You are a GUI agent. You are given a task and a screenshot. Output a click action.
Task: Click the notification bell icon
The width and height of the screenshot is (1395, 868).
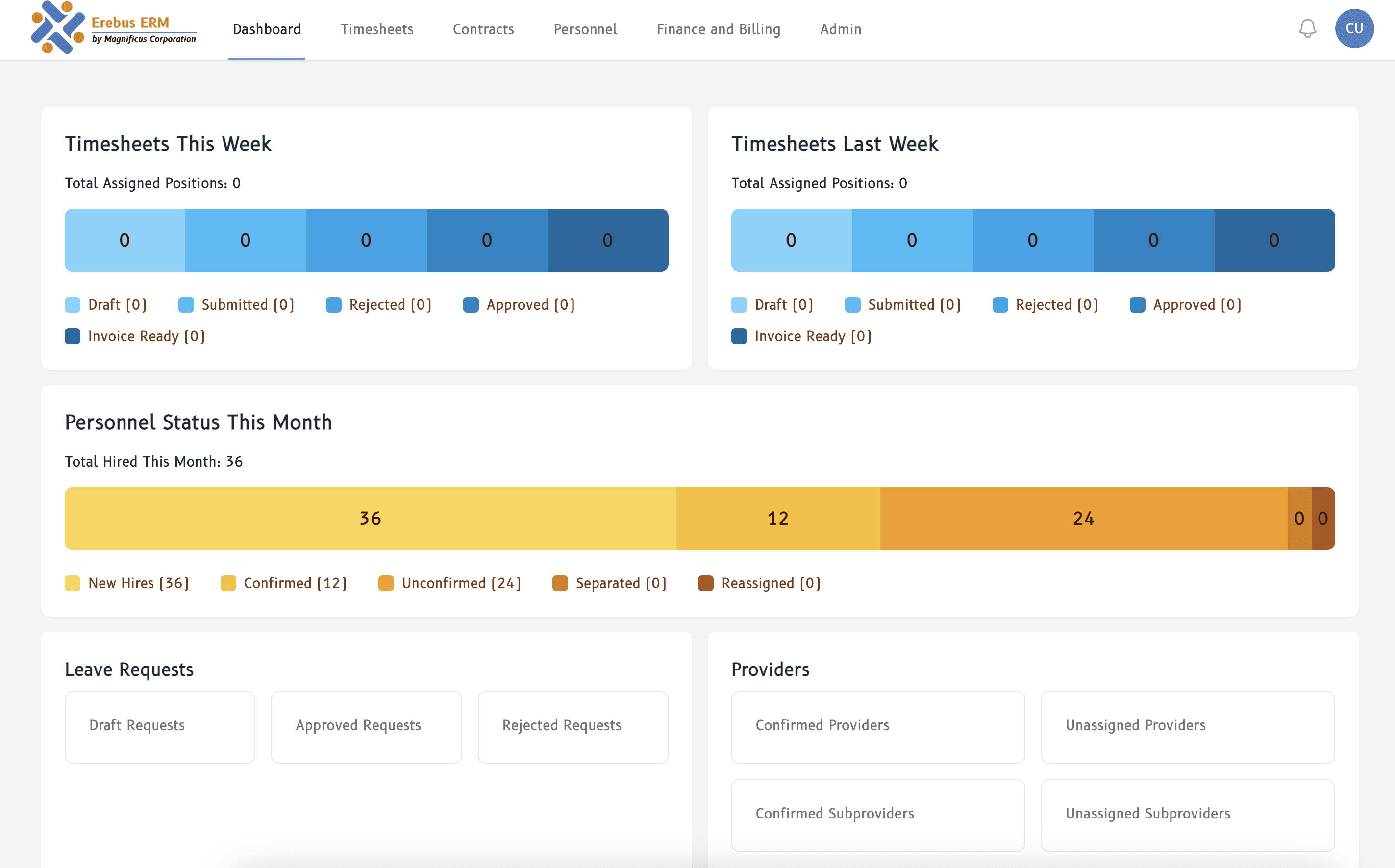pyautogui.click(x=1307, y=29)
